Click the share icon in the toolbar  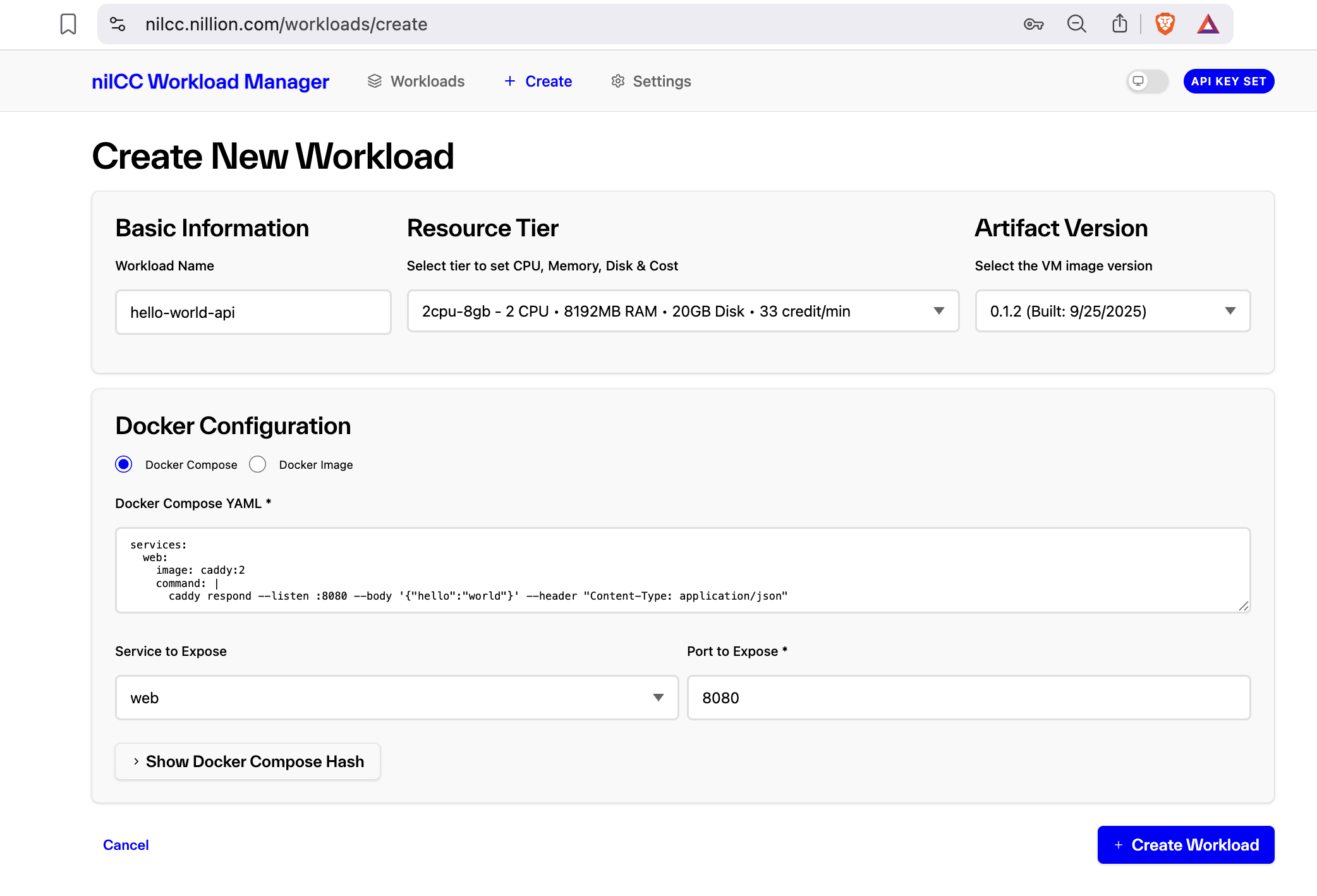coord(1119,24)
